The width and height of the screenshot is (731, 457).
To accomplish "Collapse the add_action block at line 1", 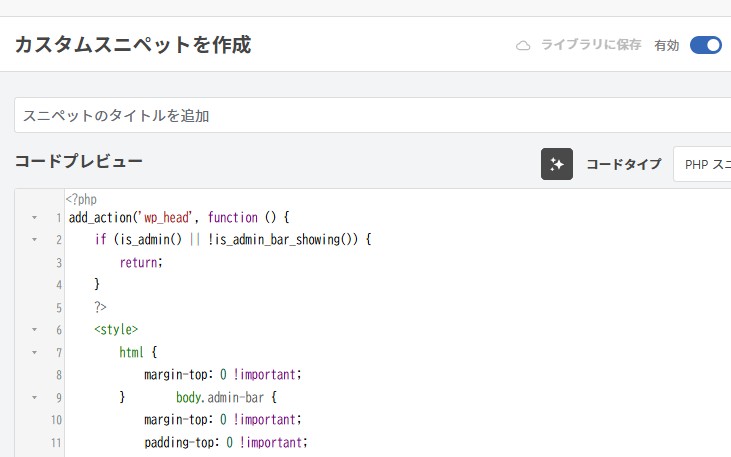I will tap(34, 218).
